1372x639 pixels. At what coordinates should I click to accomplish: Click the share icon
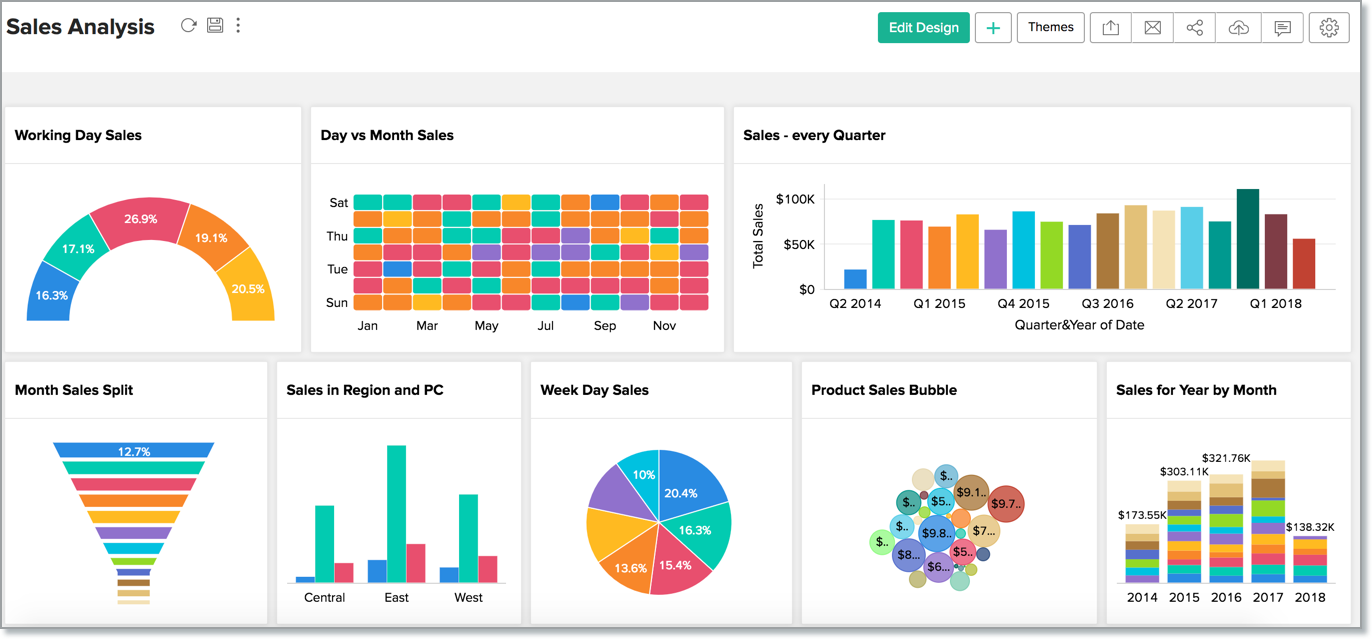pyautogui.click(x=1194, y=28)
